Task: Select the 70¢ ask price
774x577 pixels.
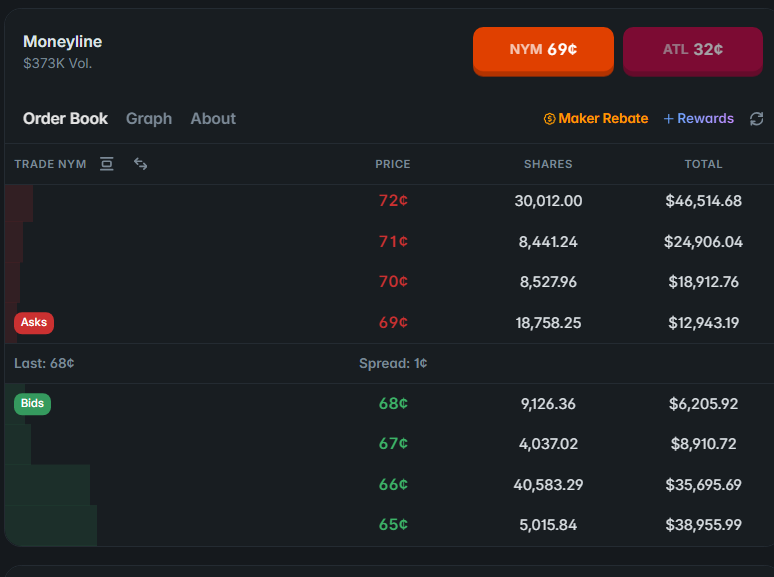Action: coord(393,281)
